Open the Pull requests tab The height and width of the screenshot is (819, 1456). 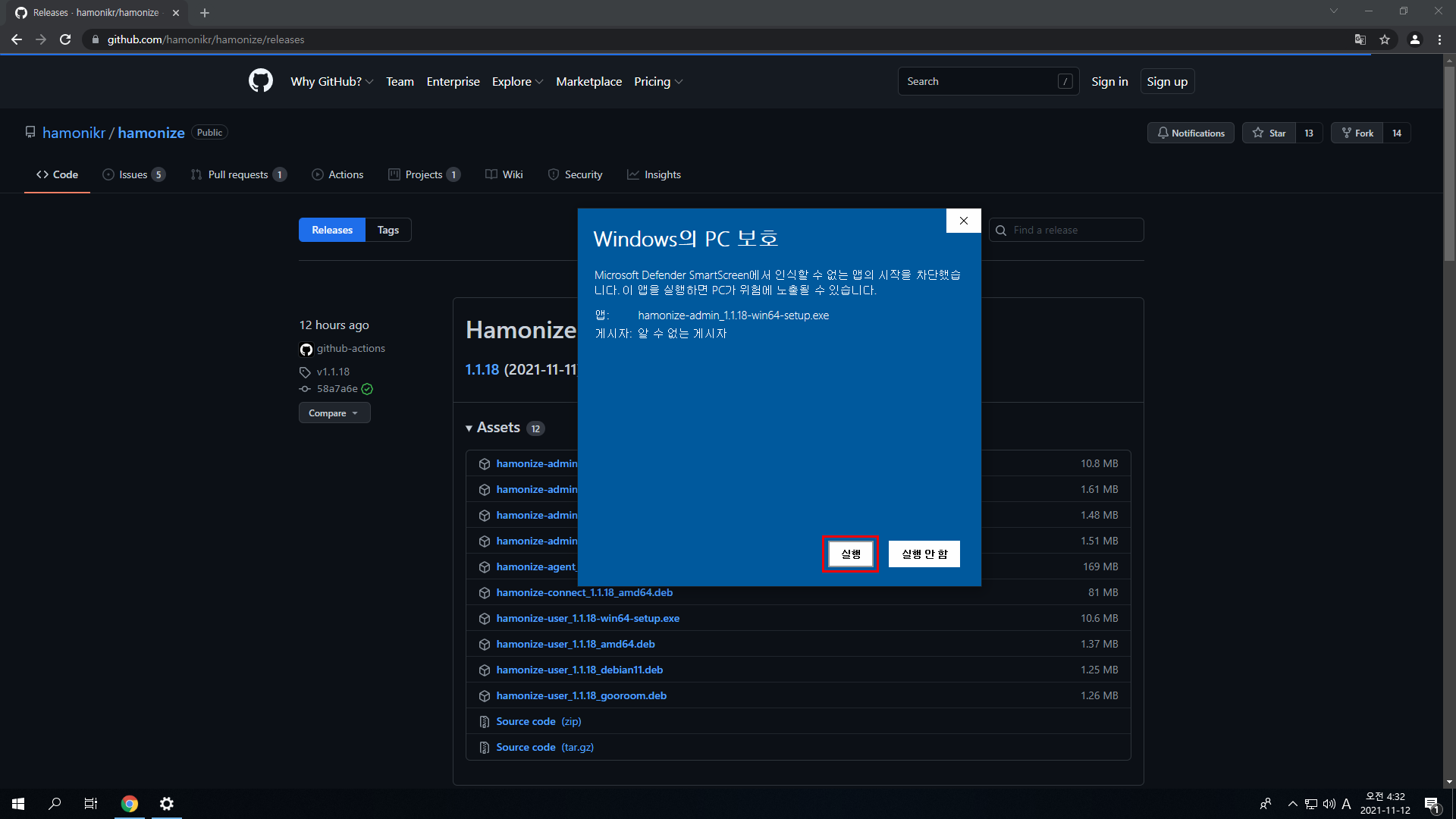tap(238, 174)
